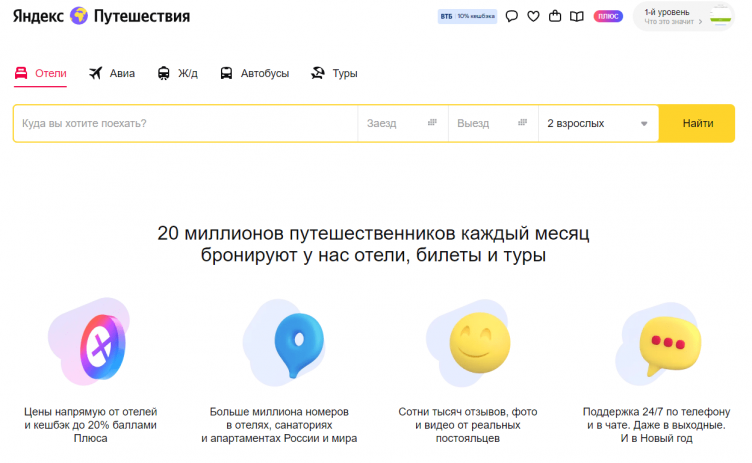752x463 pixels.
Task: Click 'Цены напрямую от отелей' text
Action: click(x=91, y=412)
